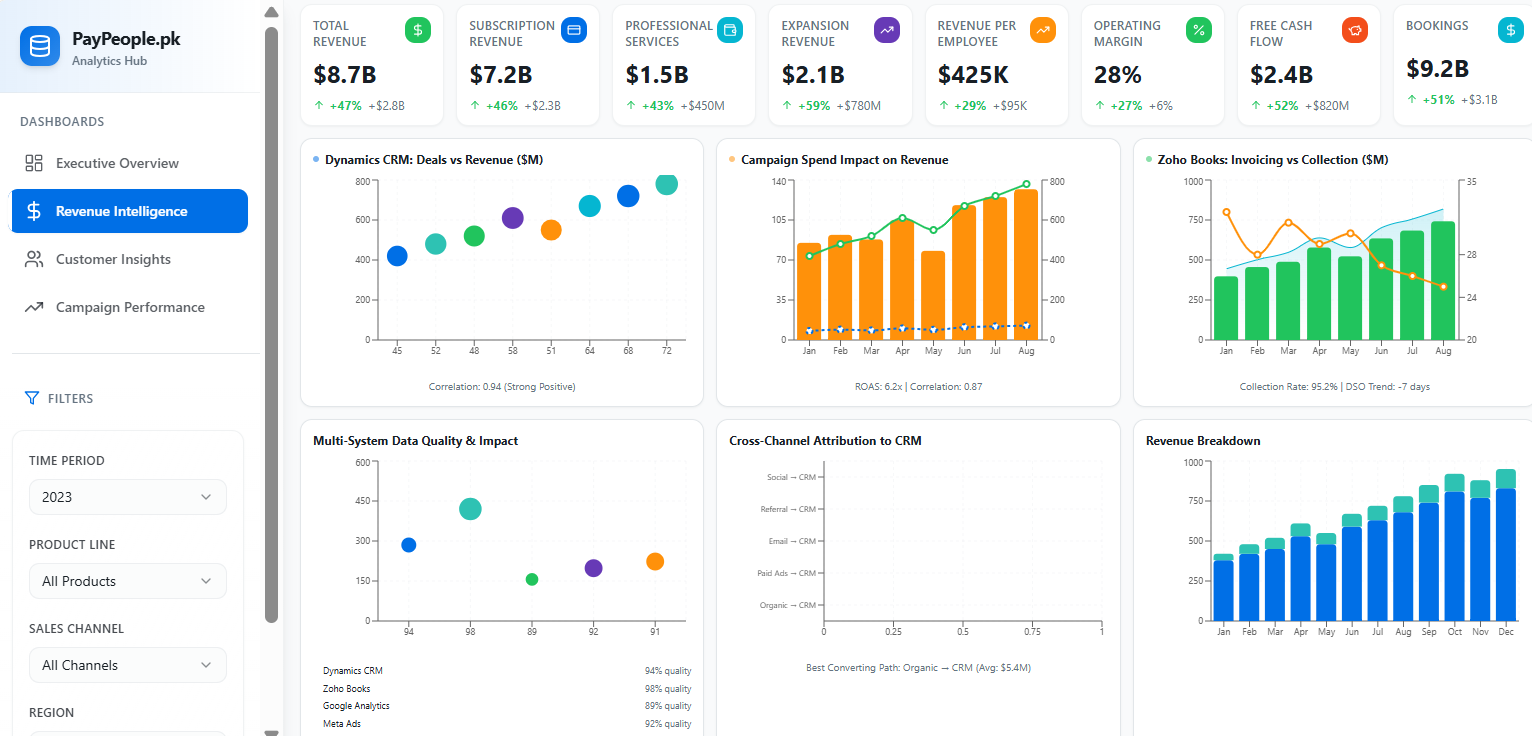This screenshot has height=736, width=1532.
Task: Click the Professional Services wallet icon
Action: tap(730, 30)
